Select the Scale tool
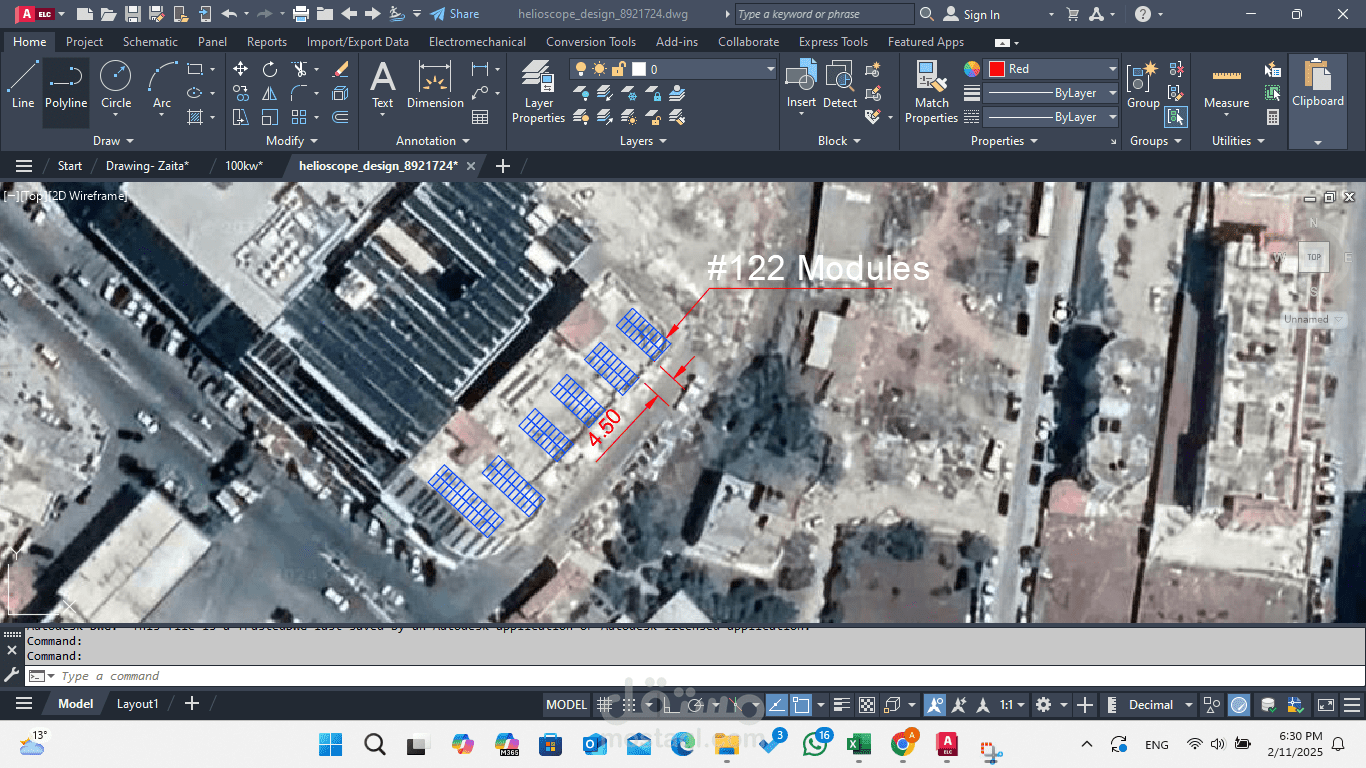 tap(270, 117)
